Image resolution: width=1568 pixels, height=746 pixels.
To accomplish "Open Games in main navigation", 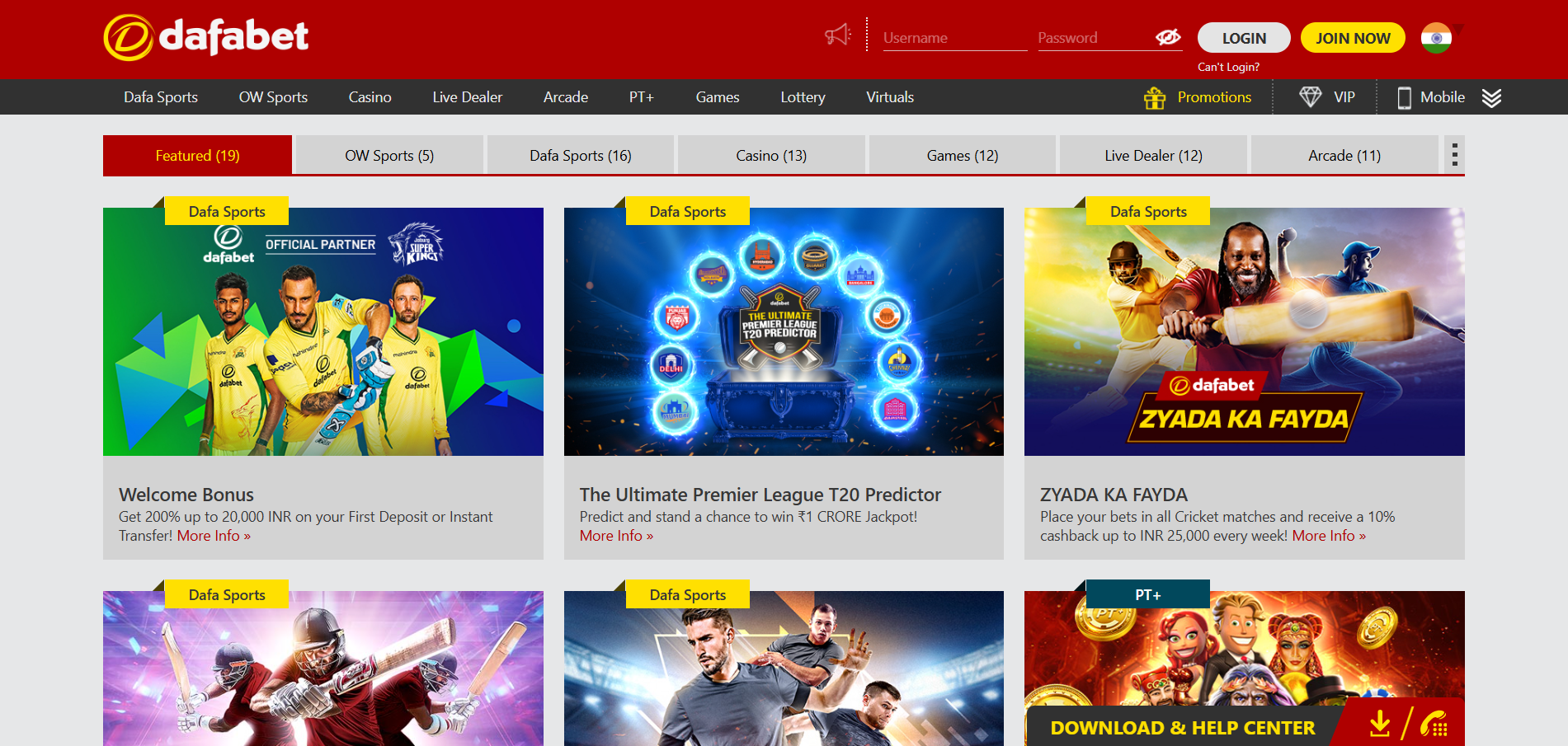I will [718, 97].
